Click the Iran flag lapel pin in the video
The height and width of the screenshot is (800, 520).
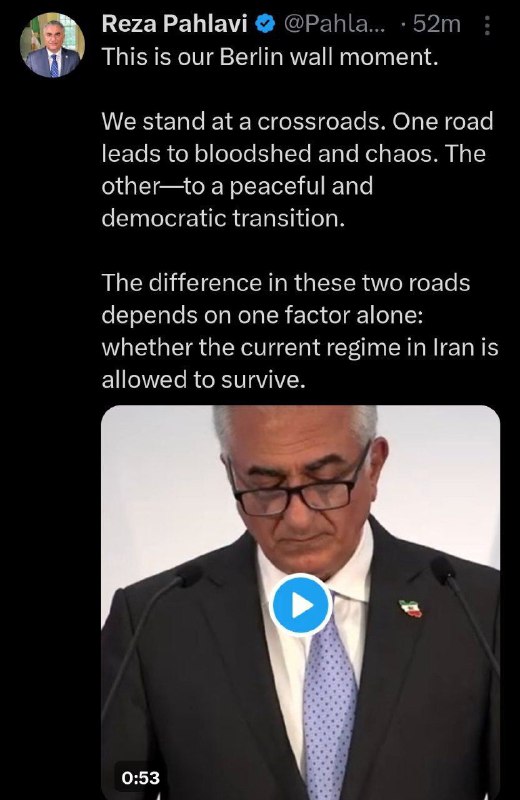[411, 608]
